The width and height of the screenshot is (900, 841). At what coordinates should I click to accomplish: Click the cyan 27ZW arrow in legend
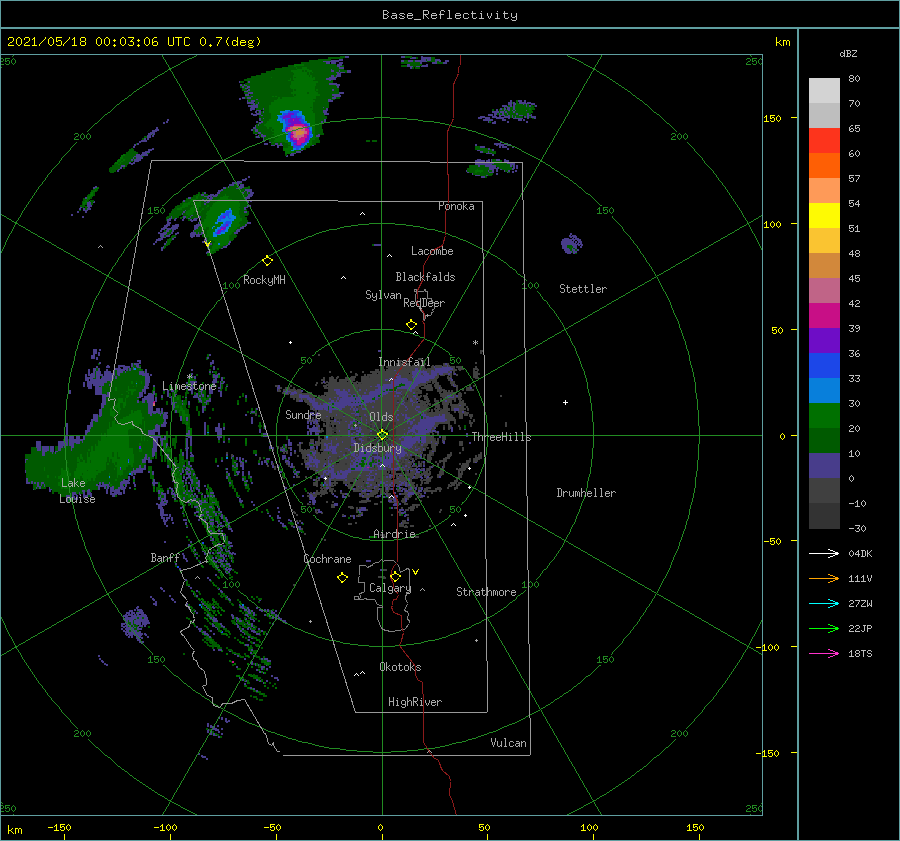(x=824, y=603)
